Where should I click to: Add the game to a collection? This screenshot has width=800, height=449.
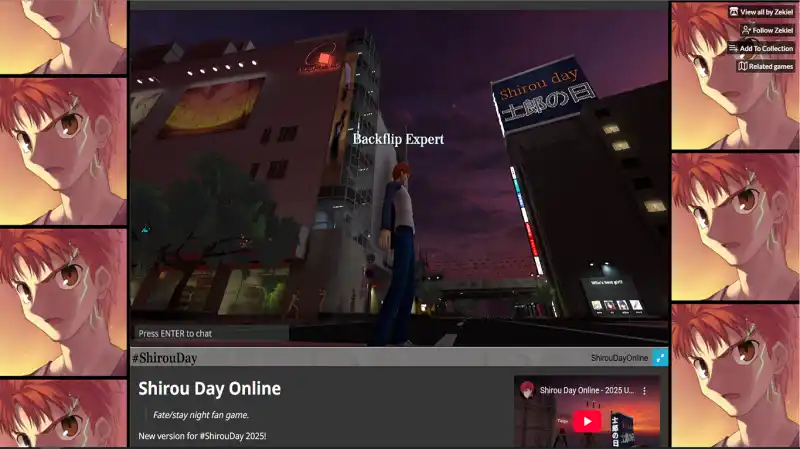761,48
